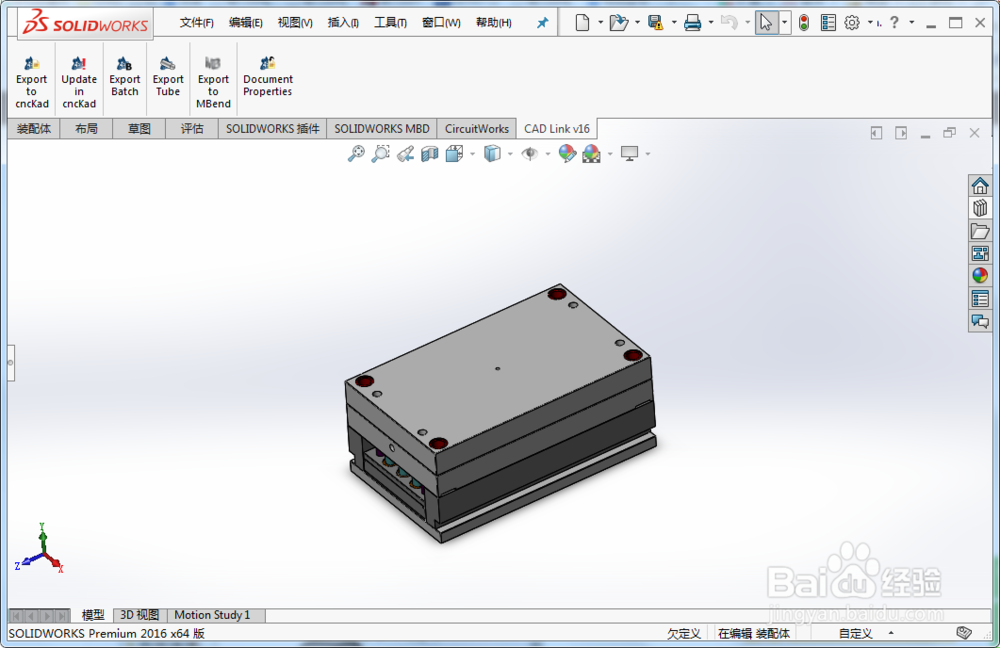The image size is (1000, 648).
Task: Click Display Style icon
Action: tap(492, 153)
